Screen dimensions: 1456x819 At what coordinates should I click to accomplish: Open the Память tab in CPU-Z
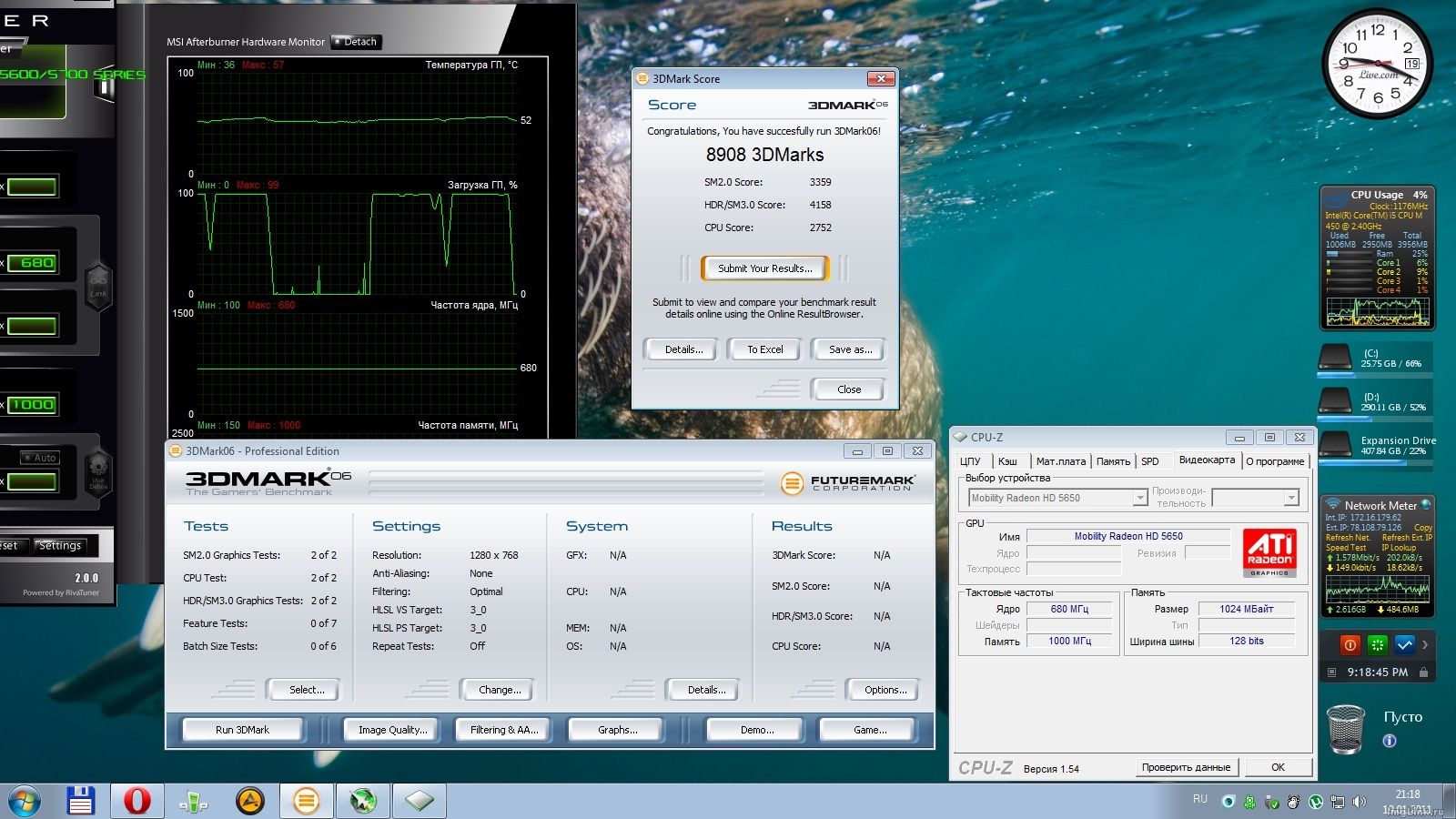point(1113,461)
